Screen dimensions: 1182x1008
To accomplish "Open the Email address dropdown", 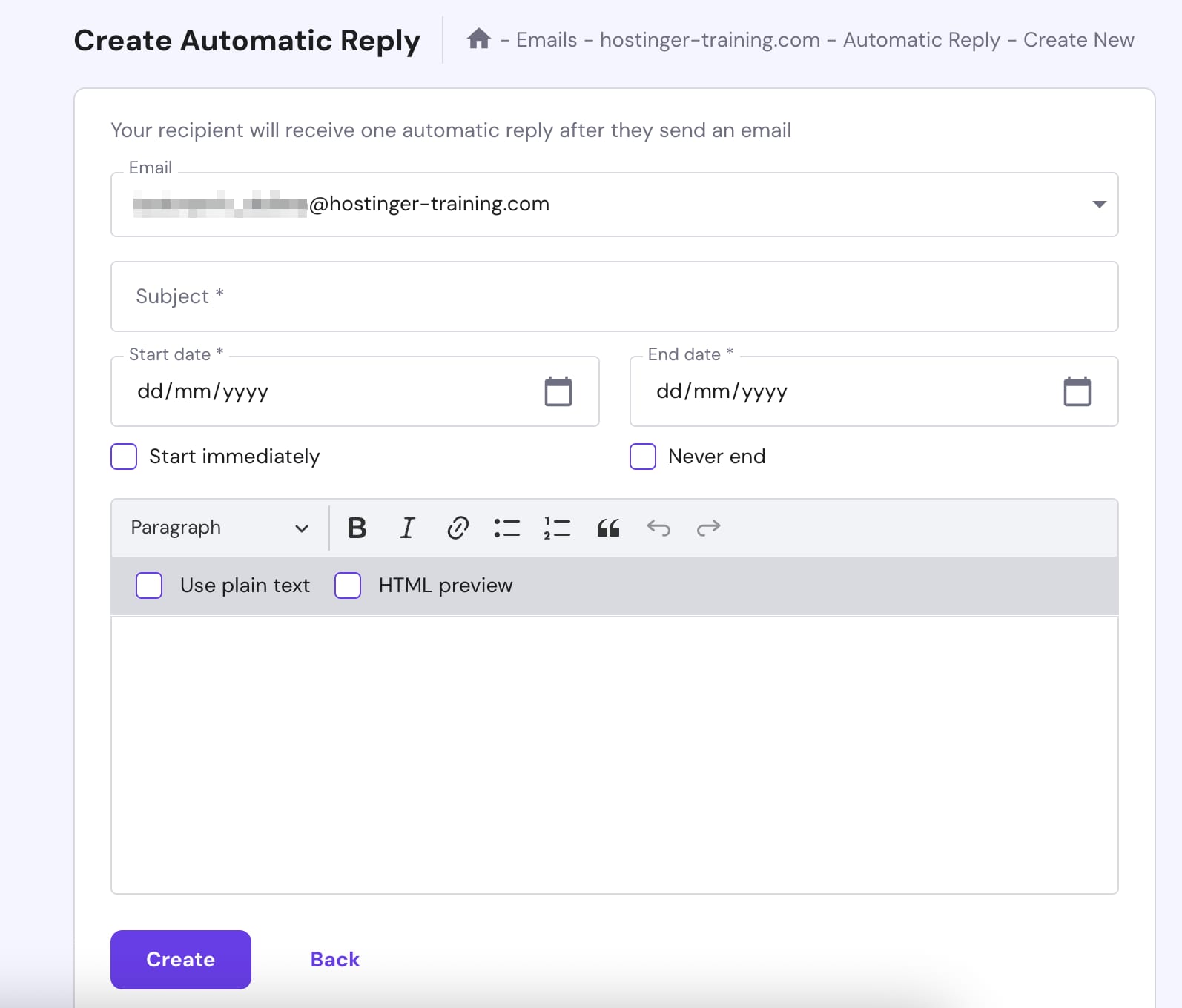I will click(x=1099, y=205).
